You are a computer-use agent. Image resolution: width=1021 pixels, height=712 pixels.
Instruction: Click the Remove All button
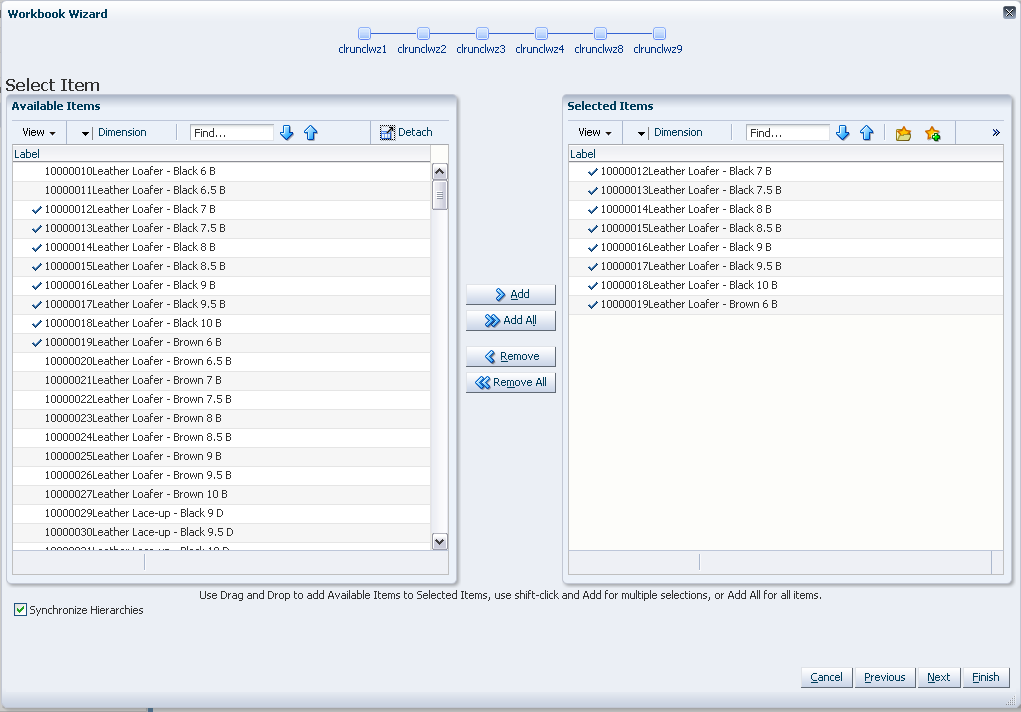[511, 382]
